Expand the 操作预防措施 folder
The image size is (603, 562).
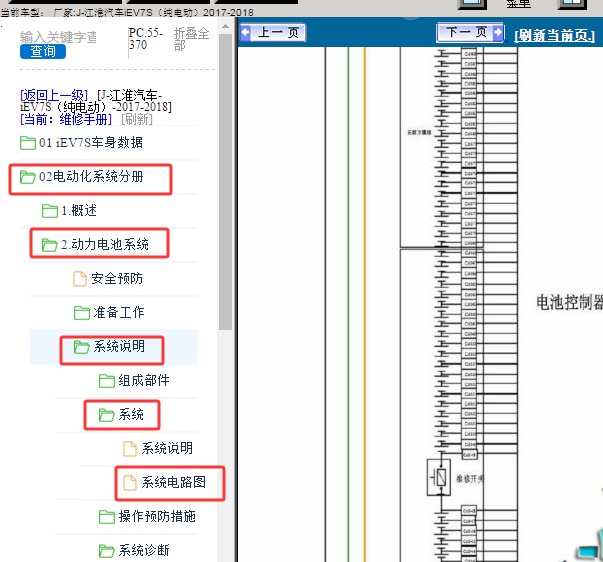point(157,516)
